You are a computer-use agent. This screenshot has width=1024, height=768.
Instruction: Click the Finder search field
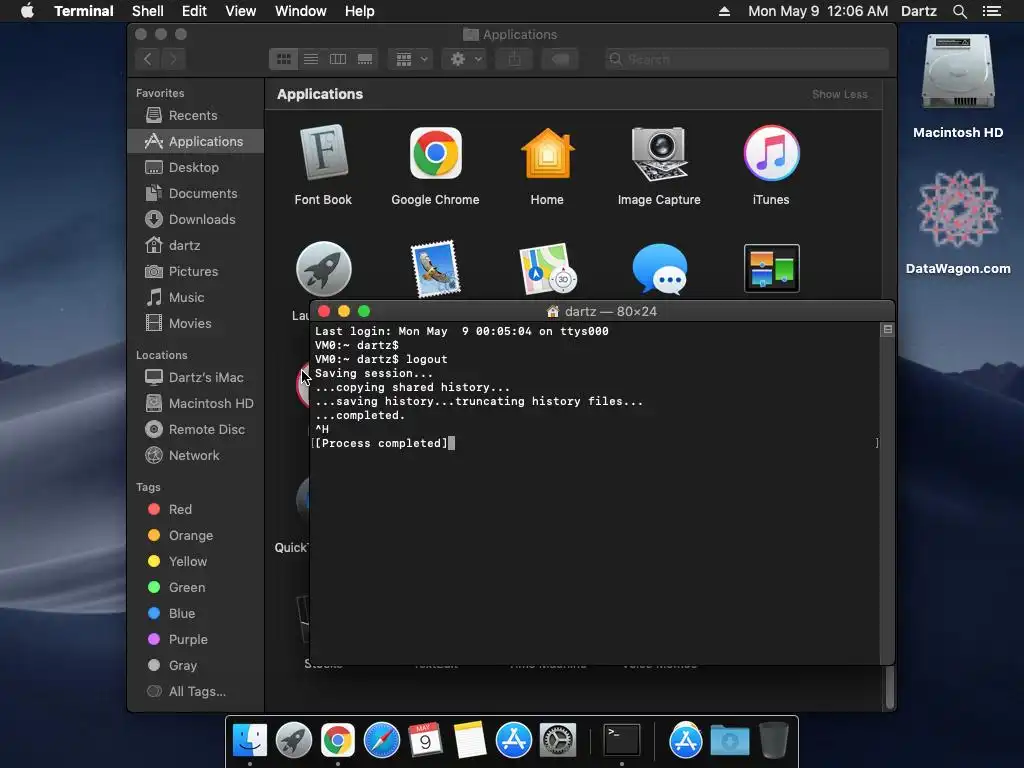point(746,59)
